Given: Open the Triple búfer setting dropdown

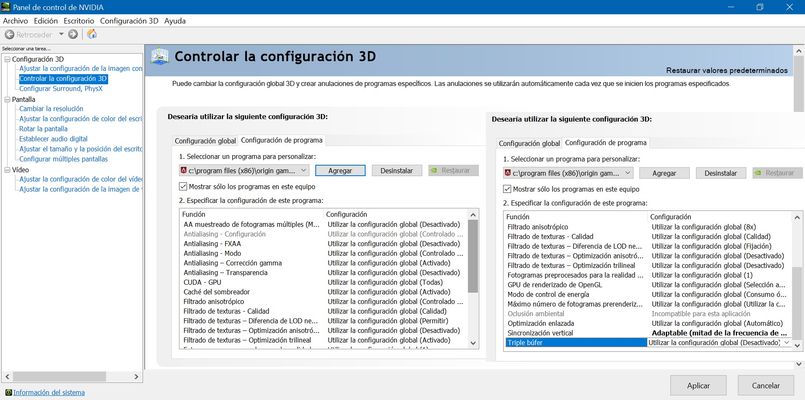Looking at the screenshot, I should (786, 342).
